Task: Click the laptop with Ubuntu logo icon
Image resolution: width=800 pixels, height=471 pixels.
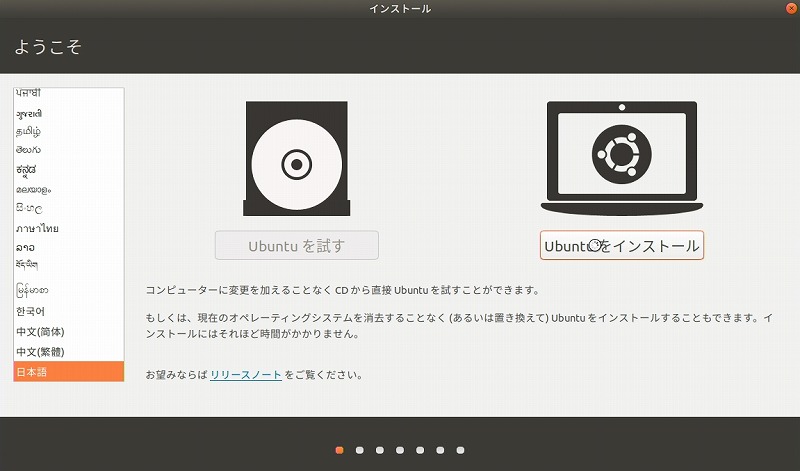Action: coord(621,158)
